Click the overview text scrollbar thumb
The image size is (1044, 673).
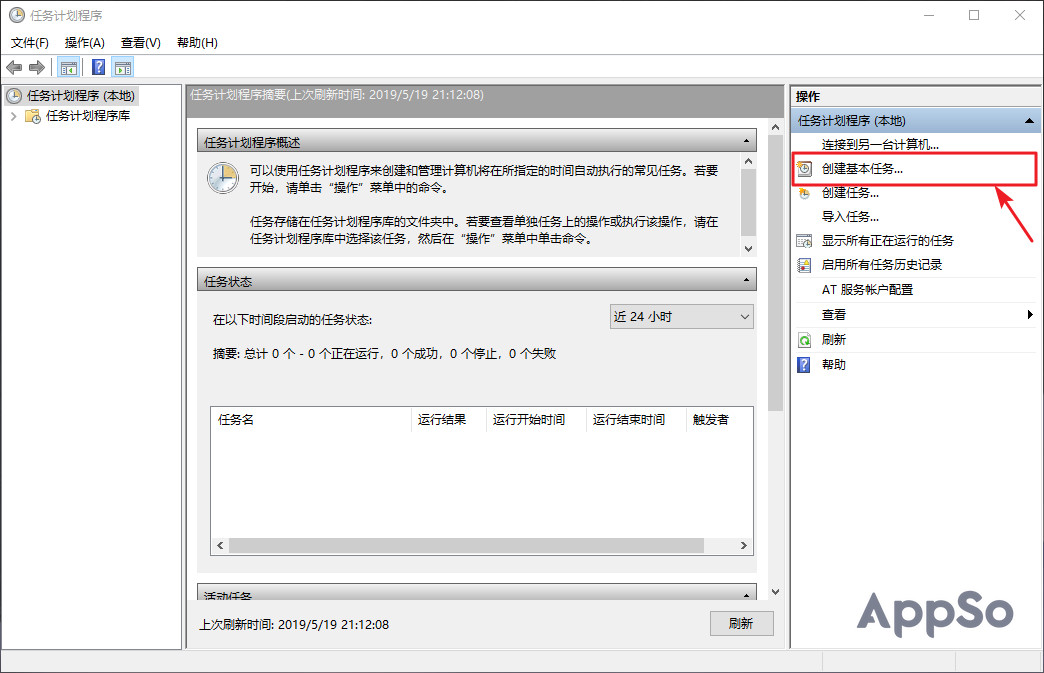click(x=748, y=202)
